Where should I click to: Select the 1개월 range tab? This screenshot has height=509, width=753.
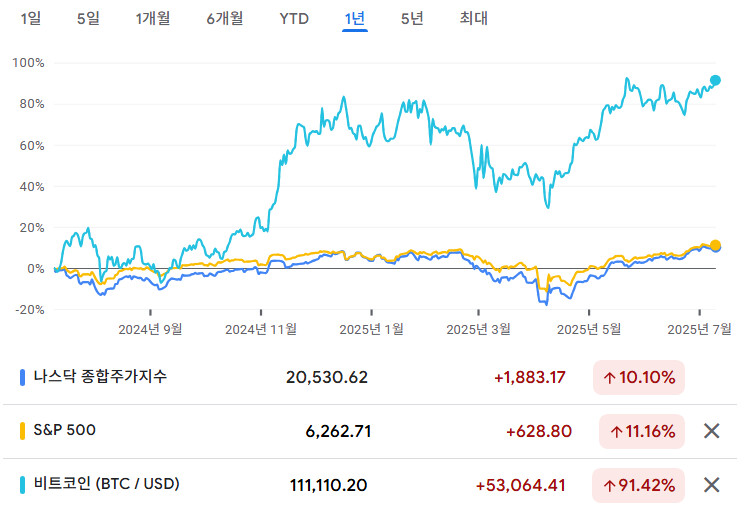pyautogui.click(x=153, y=19)
